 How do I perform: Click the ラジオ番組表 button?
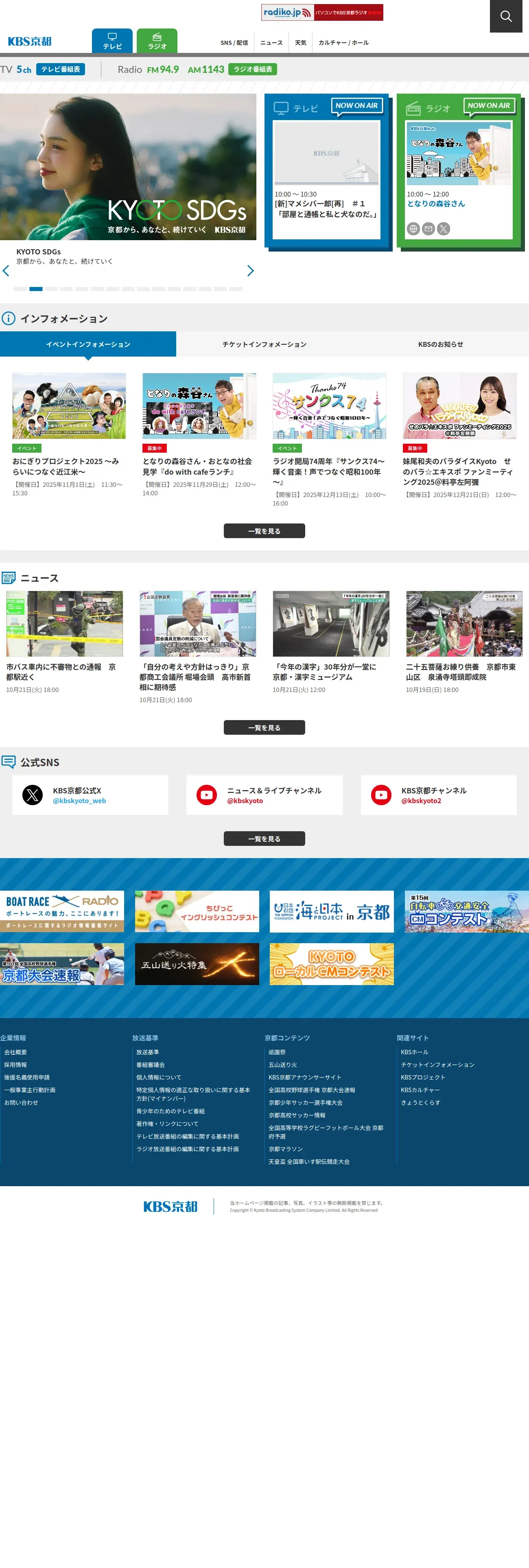tap(253, 69)
